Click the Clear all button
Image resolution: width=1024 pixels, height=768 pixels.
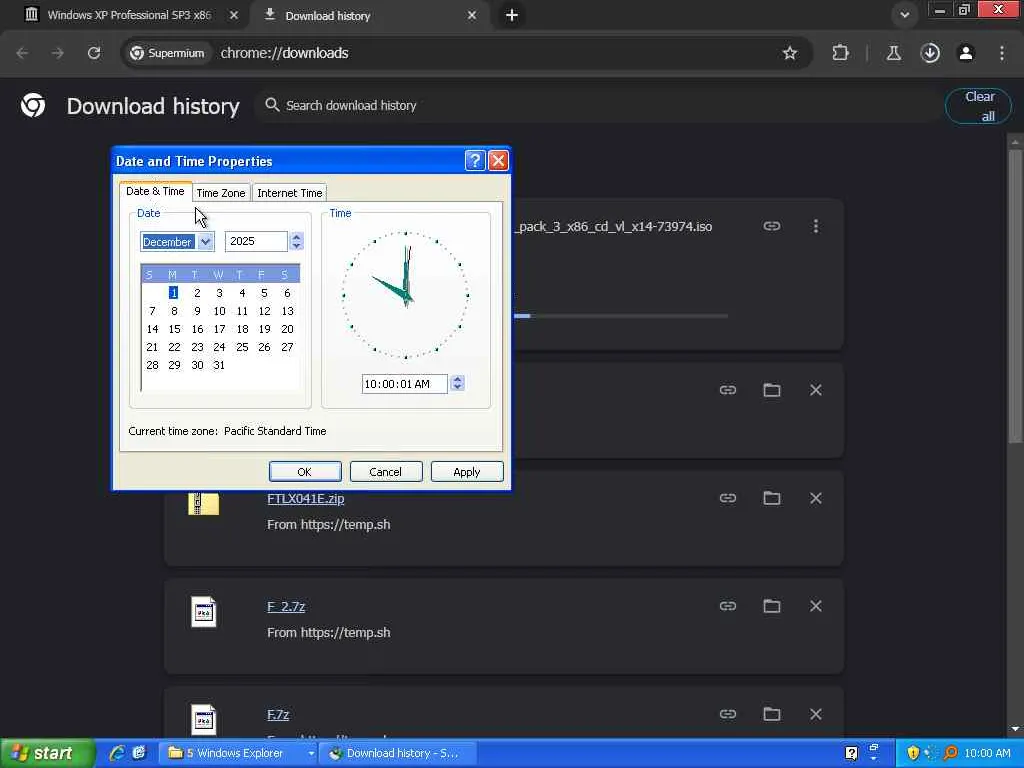[978, 106]
